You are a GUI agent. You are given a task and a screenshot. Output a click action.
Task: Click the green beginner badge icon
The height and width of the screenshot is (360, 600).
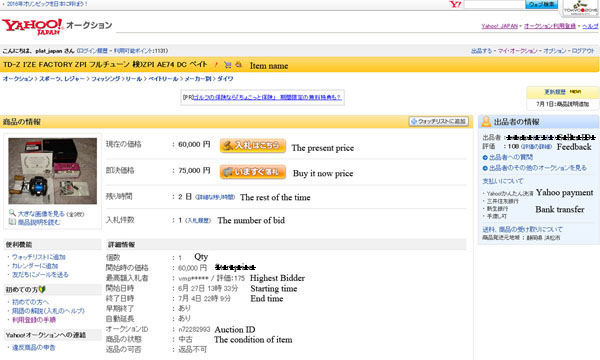tap(42, 290)
